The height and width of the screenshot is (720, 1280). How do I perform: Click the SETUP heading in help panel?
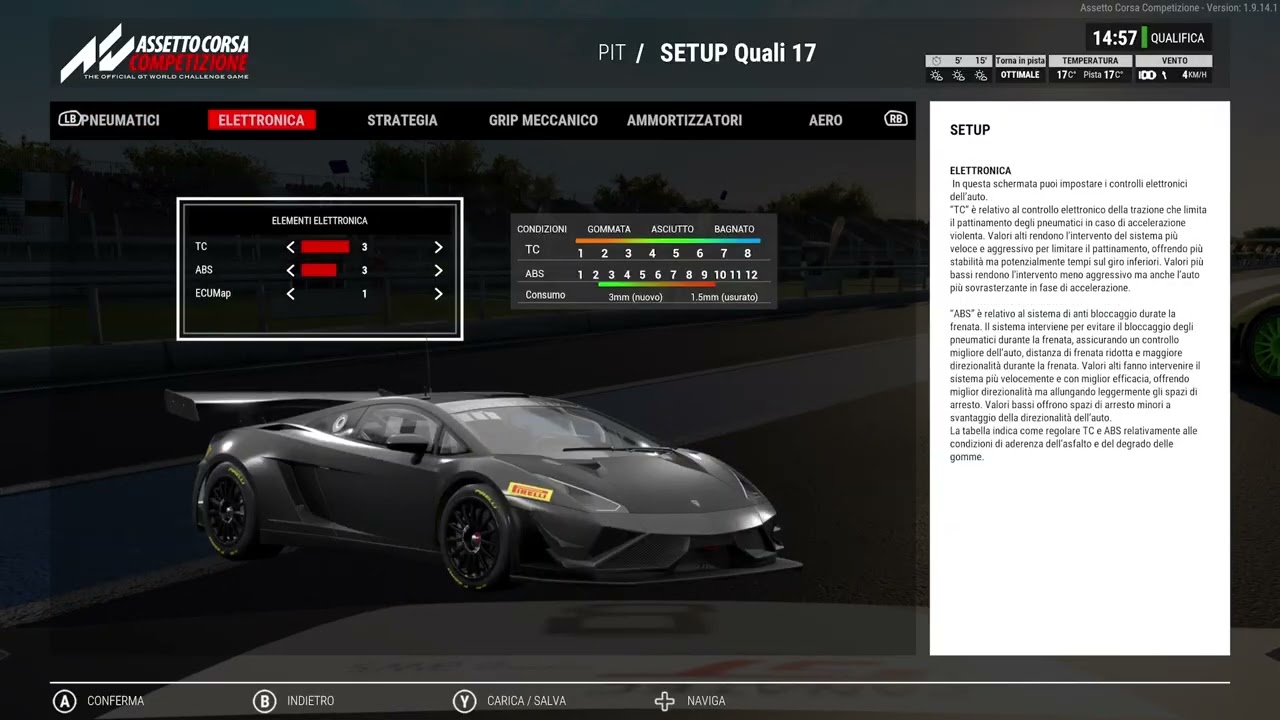coord(970,130)
